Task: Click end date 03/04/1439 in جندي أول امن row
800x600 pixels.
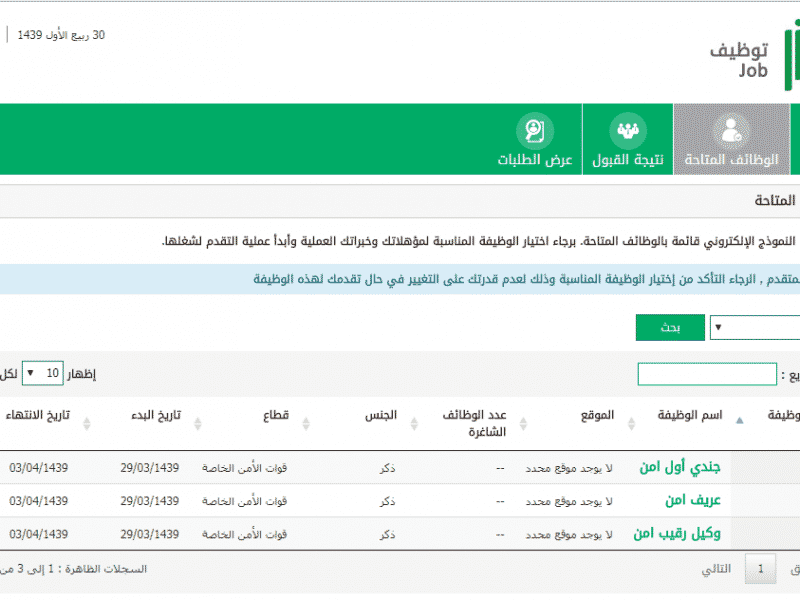Action: pos(38,468)
